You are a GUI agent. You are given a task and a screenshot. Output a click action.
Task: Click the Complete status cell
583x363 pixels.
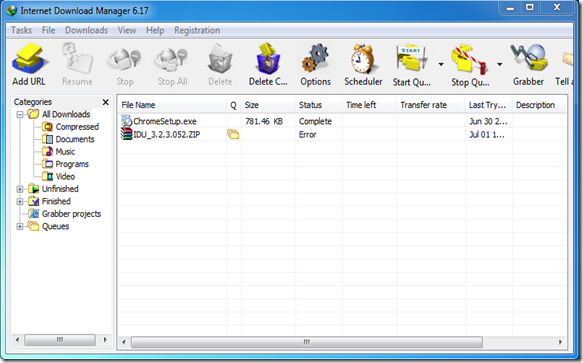315,121
